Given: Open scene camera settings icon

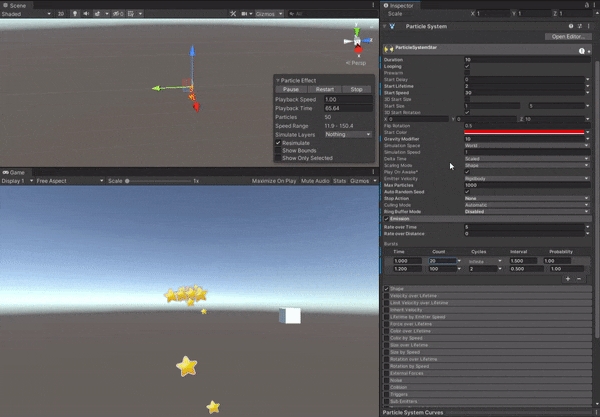Looking at the screenshot, I should (244, 14).
